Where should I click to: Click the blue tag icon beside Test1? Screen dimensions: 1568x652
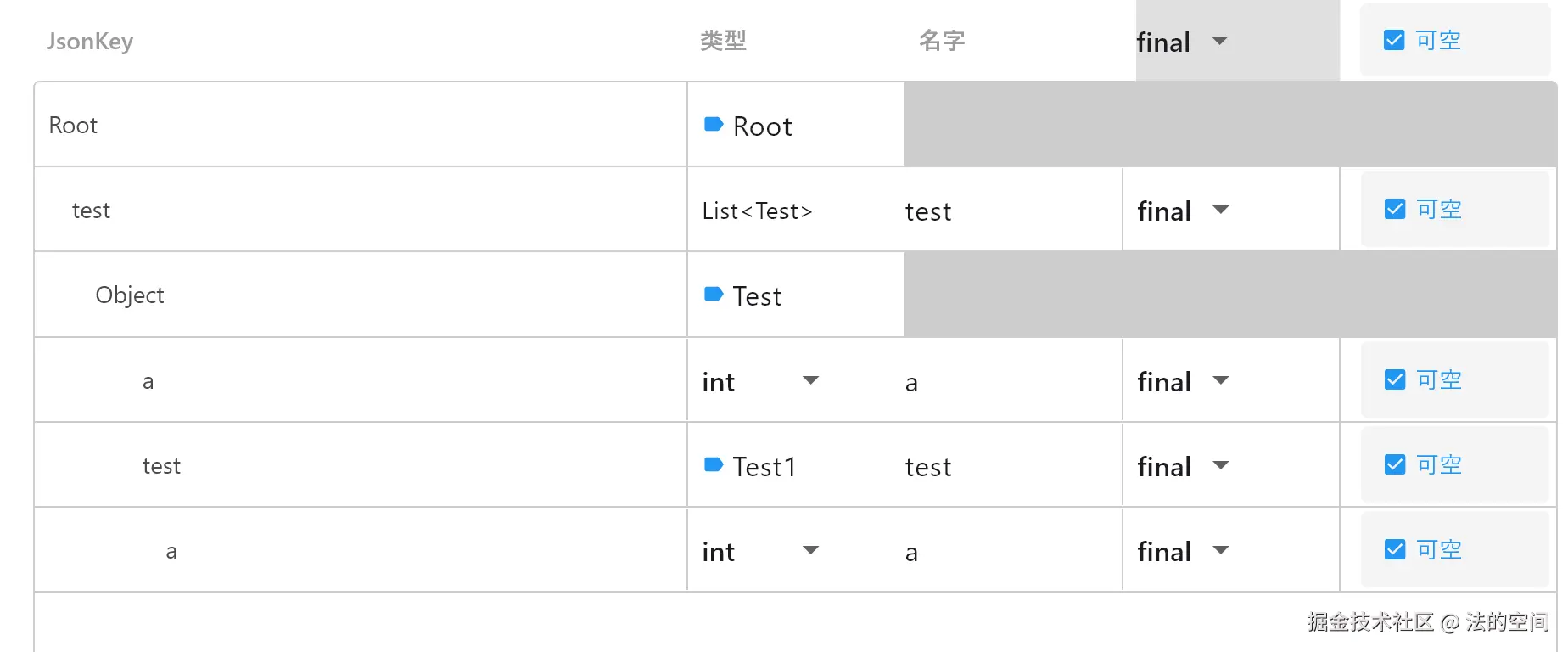pyautogui.click(x=713, y=464)
